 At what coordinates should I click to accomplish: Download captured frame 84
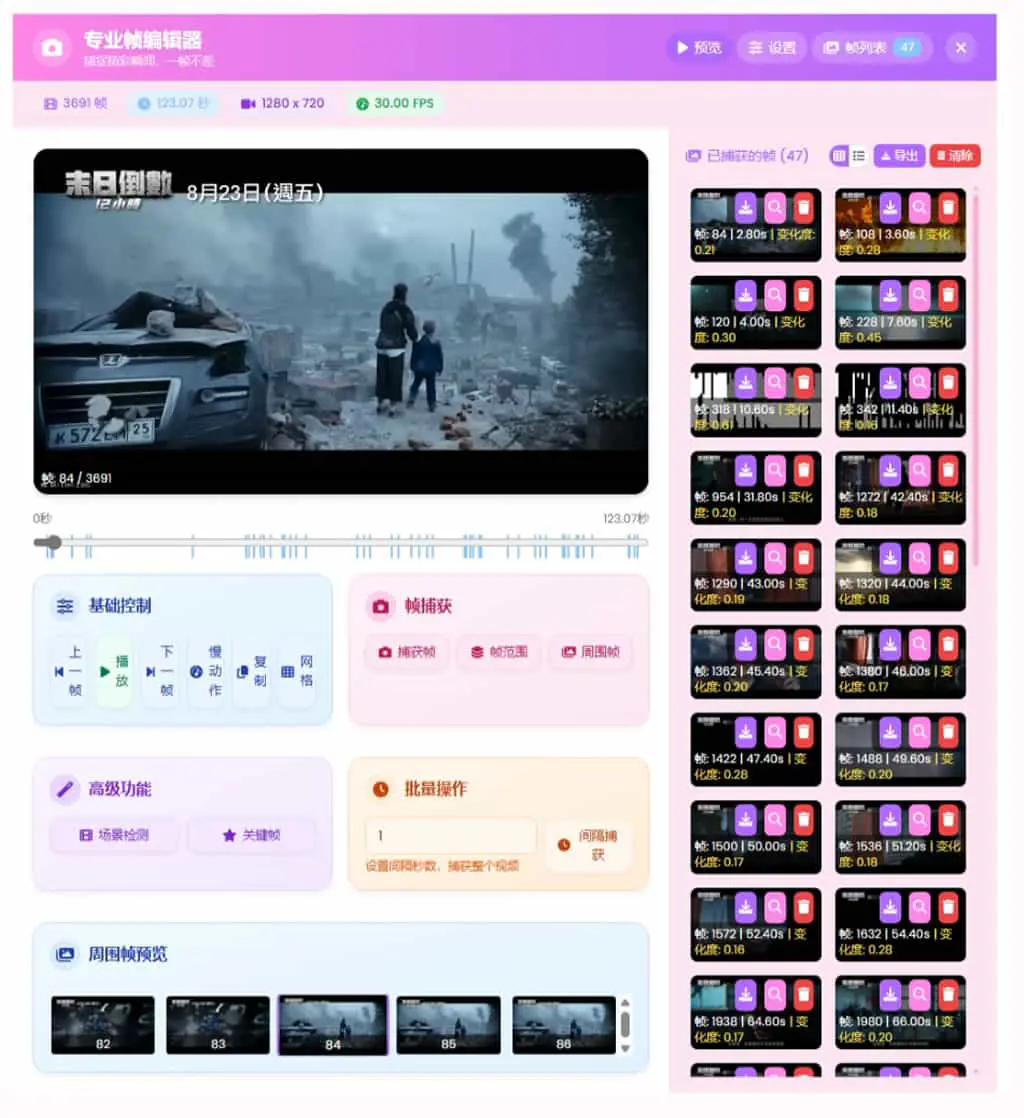coord(745,208)
